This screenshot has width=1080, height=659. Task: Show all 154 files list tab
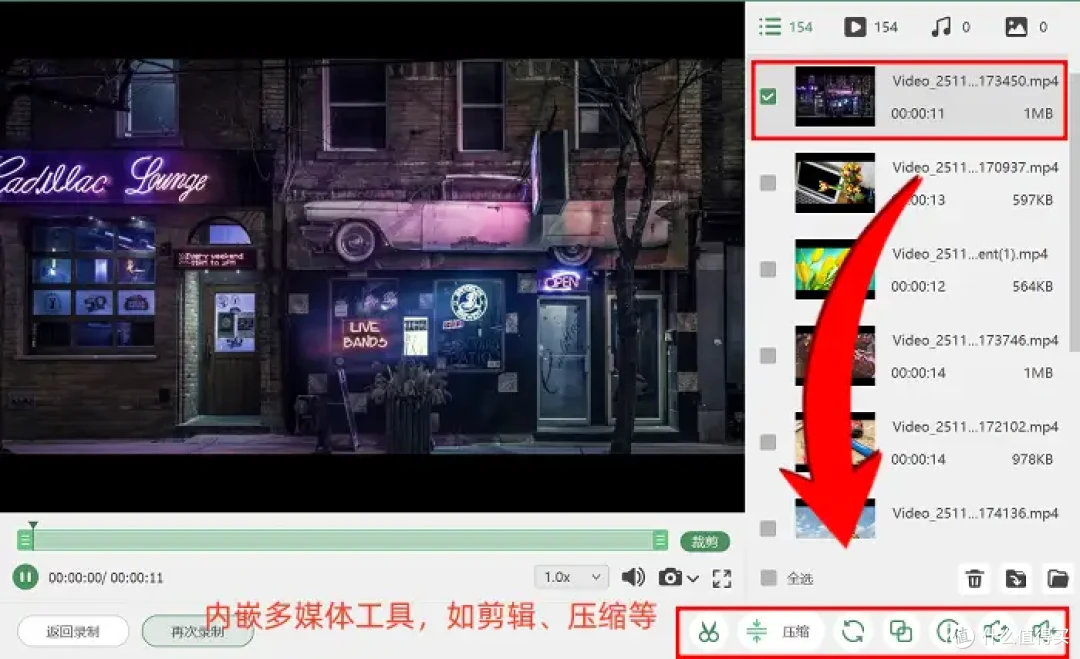click(785, 27)
